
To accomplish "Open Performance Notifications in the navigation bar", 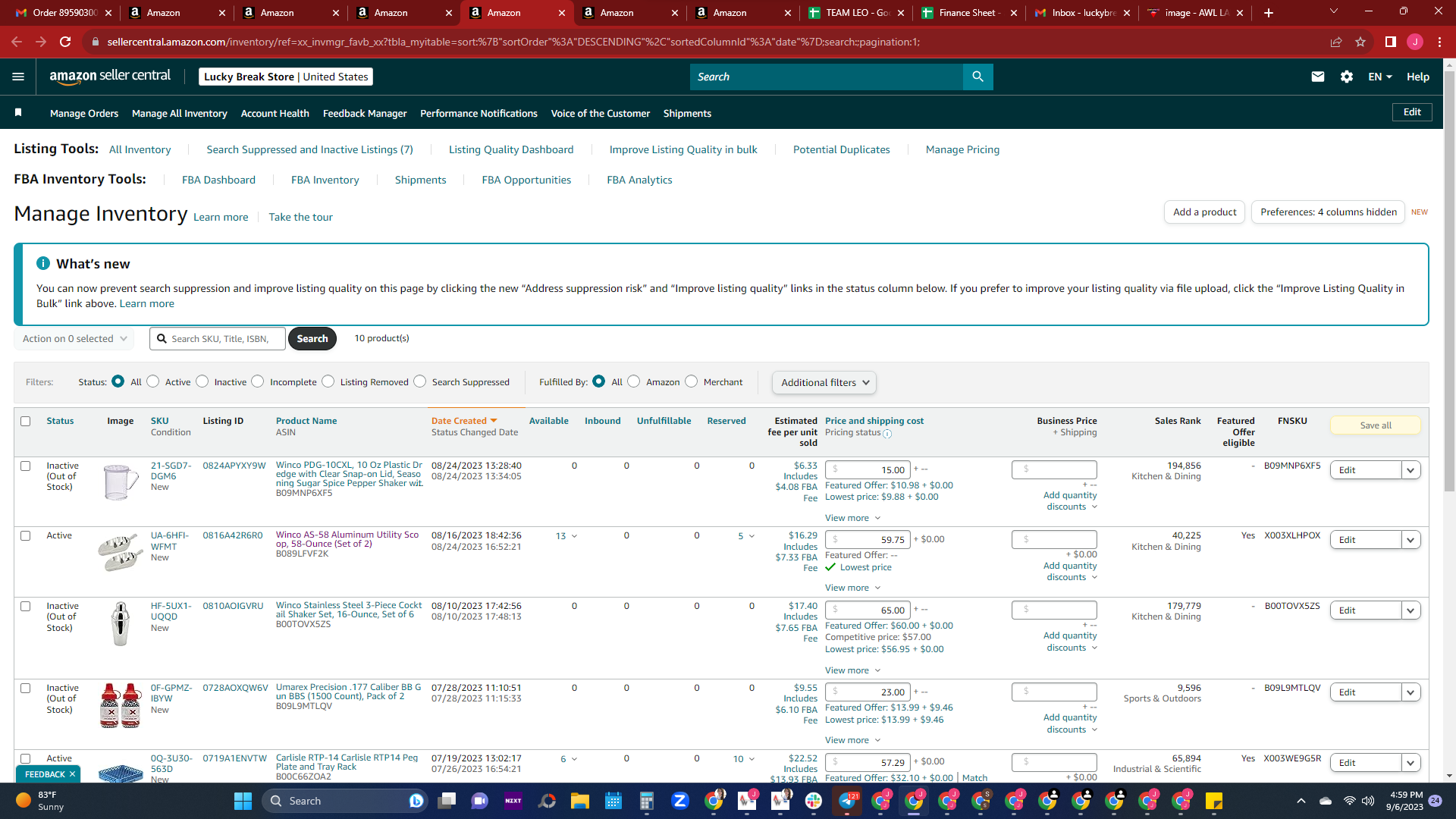I will pos(479,113).
